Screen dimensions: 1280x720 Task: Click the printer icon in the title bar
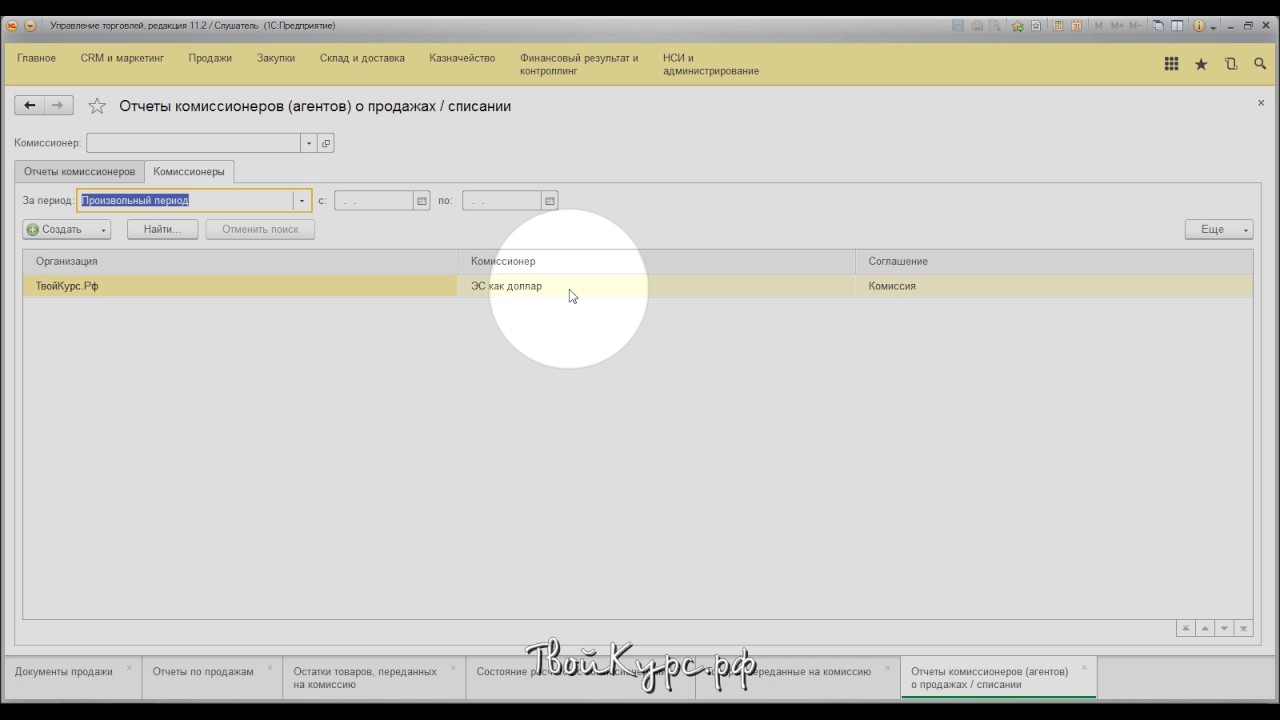tap(977, 26)
